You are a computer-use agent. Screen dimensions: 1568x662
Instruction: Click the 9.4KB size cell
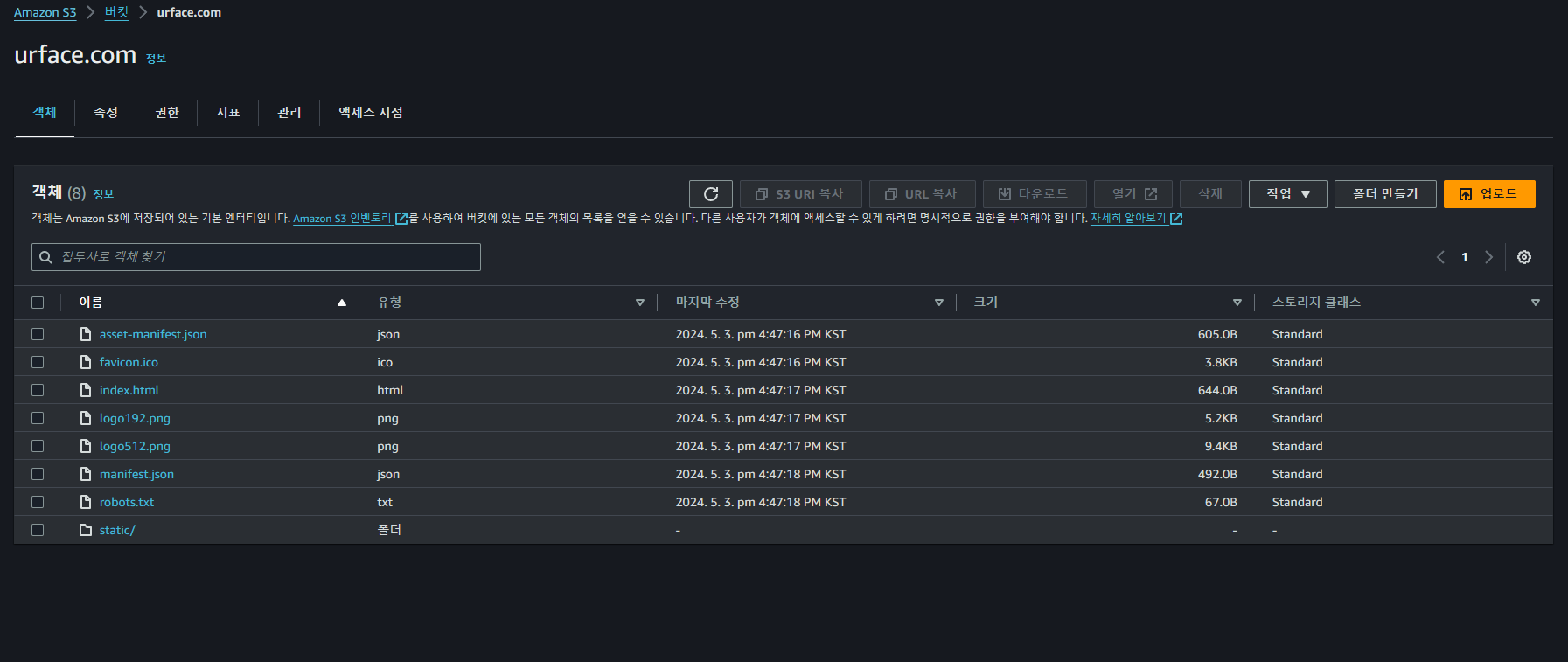(1221, 446)
